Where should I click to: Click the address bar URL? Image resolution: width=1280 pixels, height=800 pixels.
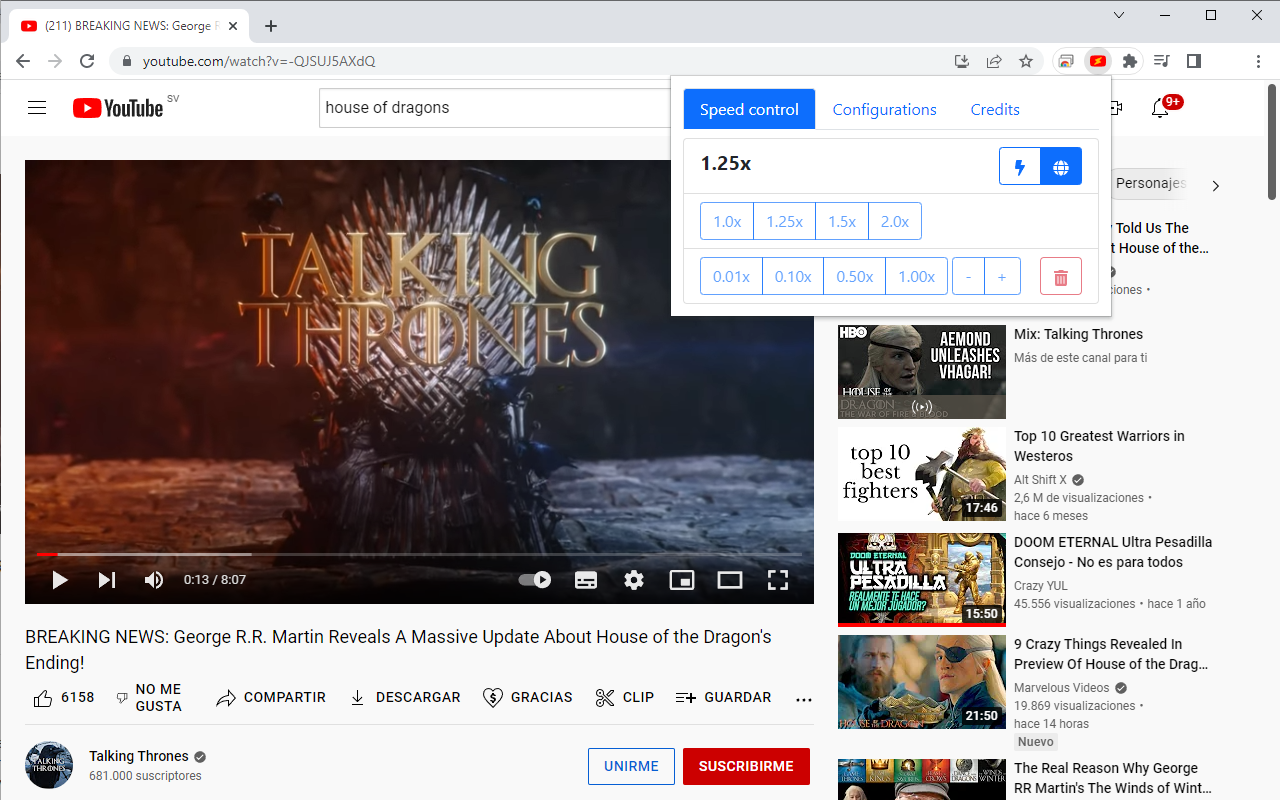tap(259, 61)
